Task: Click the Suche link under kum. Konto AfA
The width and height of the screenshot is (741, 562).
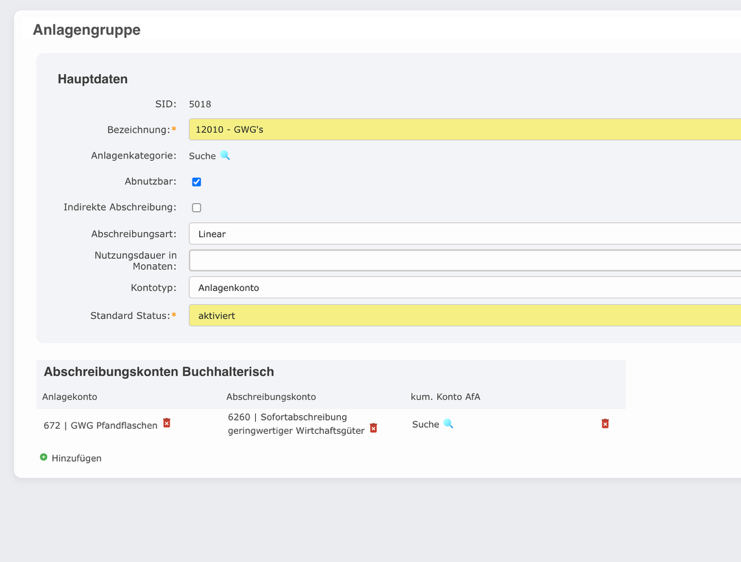Action: point(425,424)
